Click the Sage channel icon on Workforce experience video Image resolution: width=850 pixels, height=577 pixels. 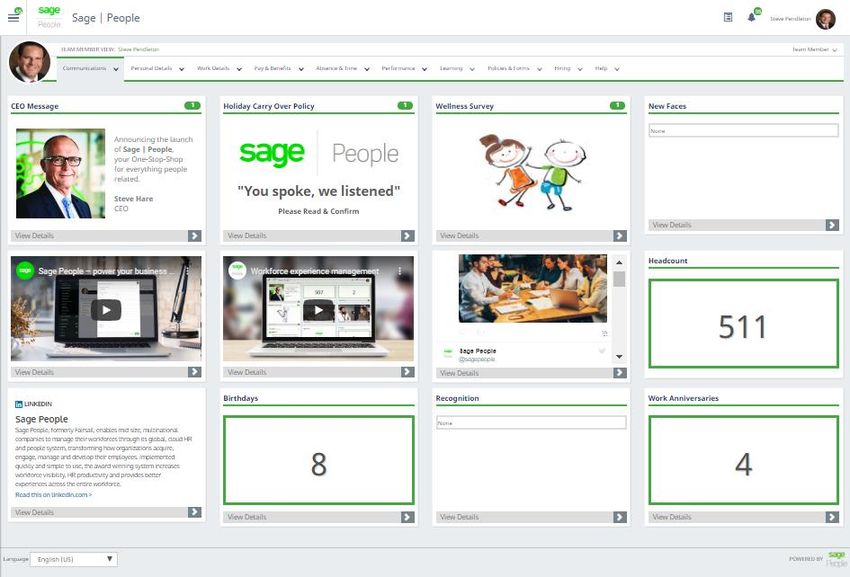point(237,271)
